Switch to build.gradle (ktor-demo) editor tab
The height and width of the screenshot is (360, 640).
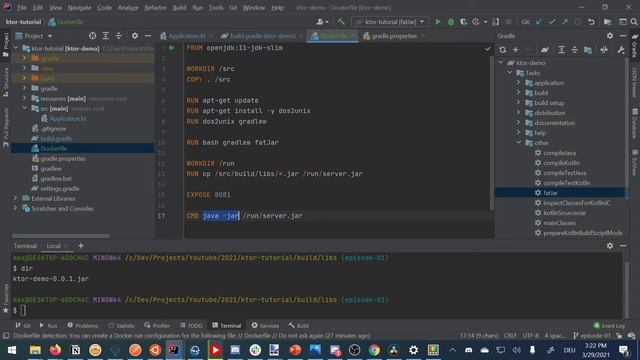(262, 36)
